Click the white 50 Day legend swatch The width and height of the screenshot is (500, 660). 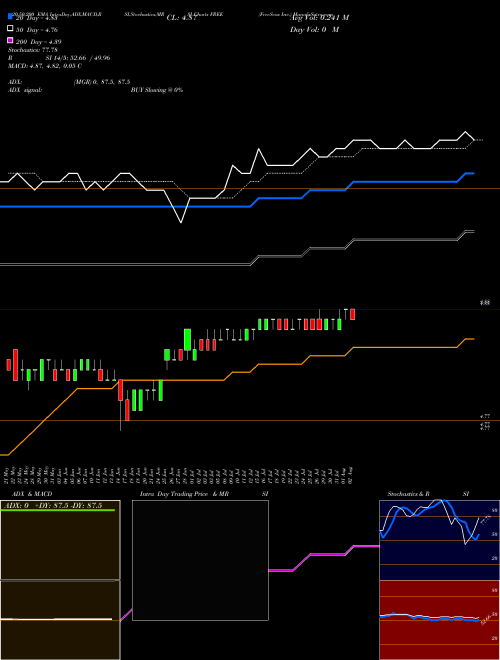10,29
